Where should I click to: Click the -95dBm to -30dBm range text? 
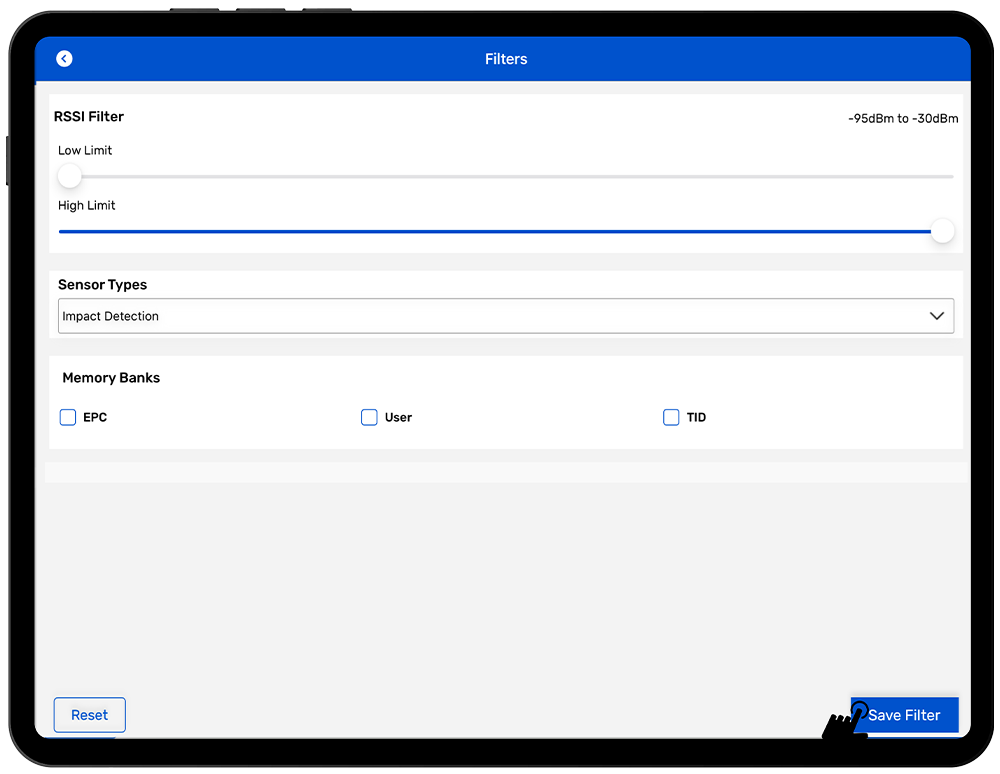tap(903, 118)
